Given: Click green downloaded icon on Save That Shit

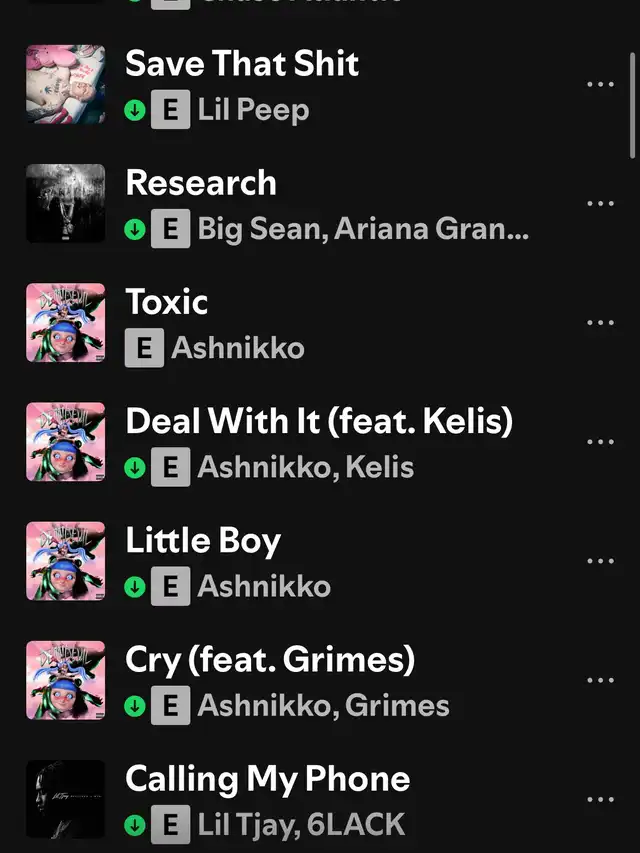Looking at the screenshot, I should coord(134,110).
